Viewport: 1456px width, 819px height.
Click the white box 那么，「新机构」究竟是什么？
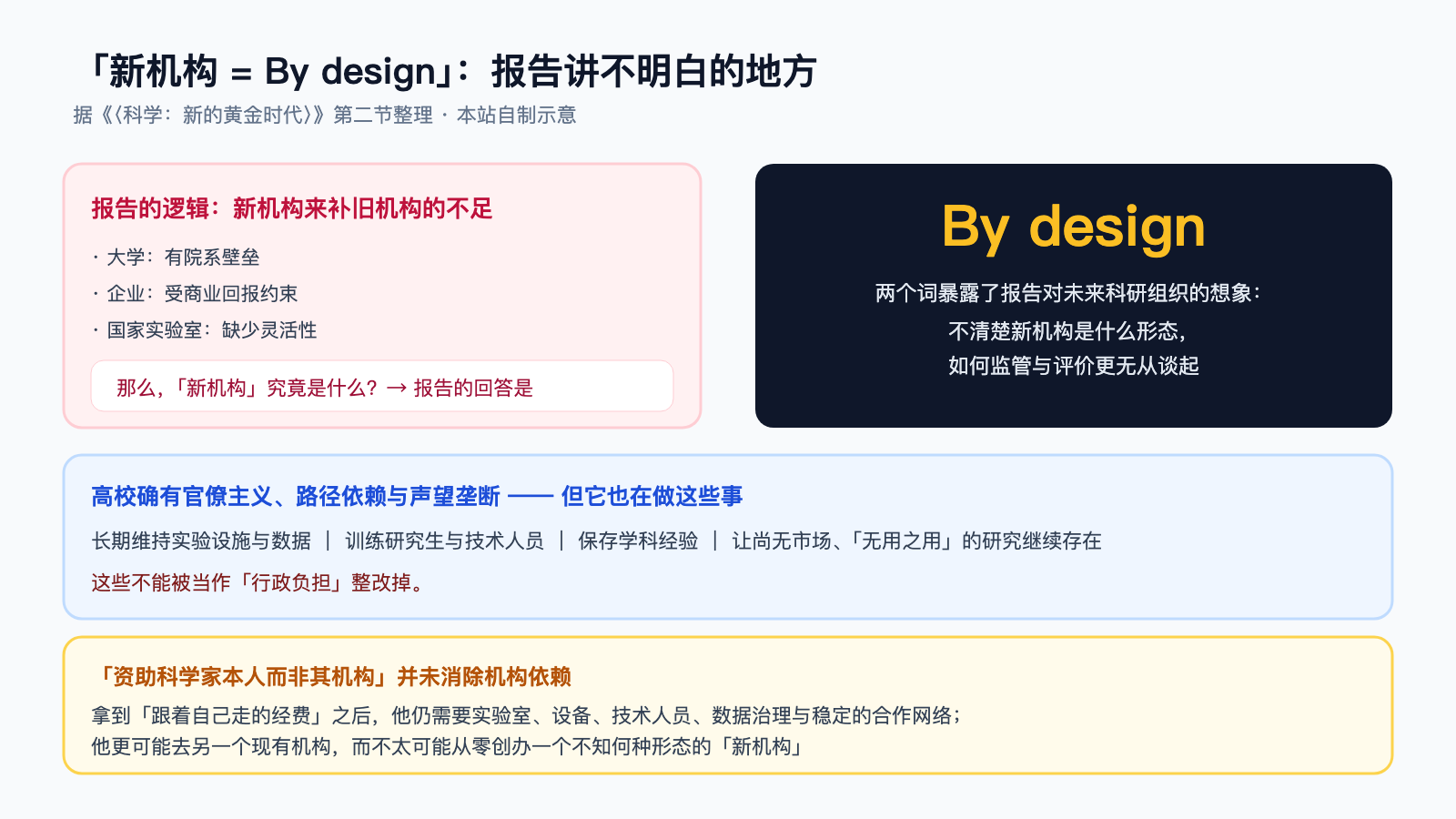[382, 387]
